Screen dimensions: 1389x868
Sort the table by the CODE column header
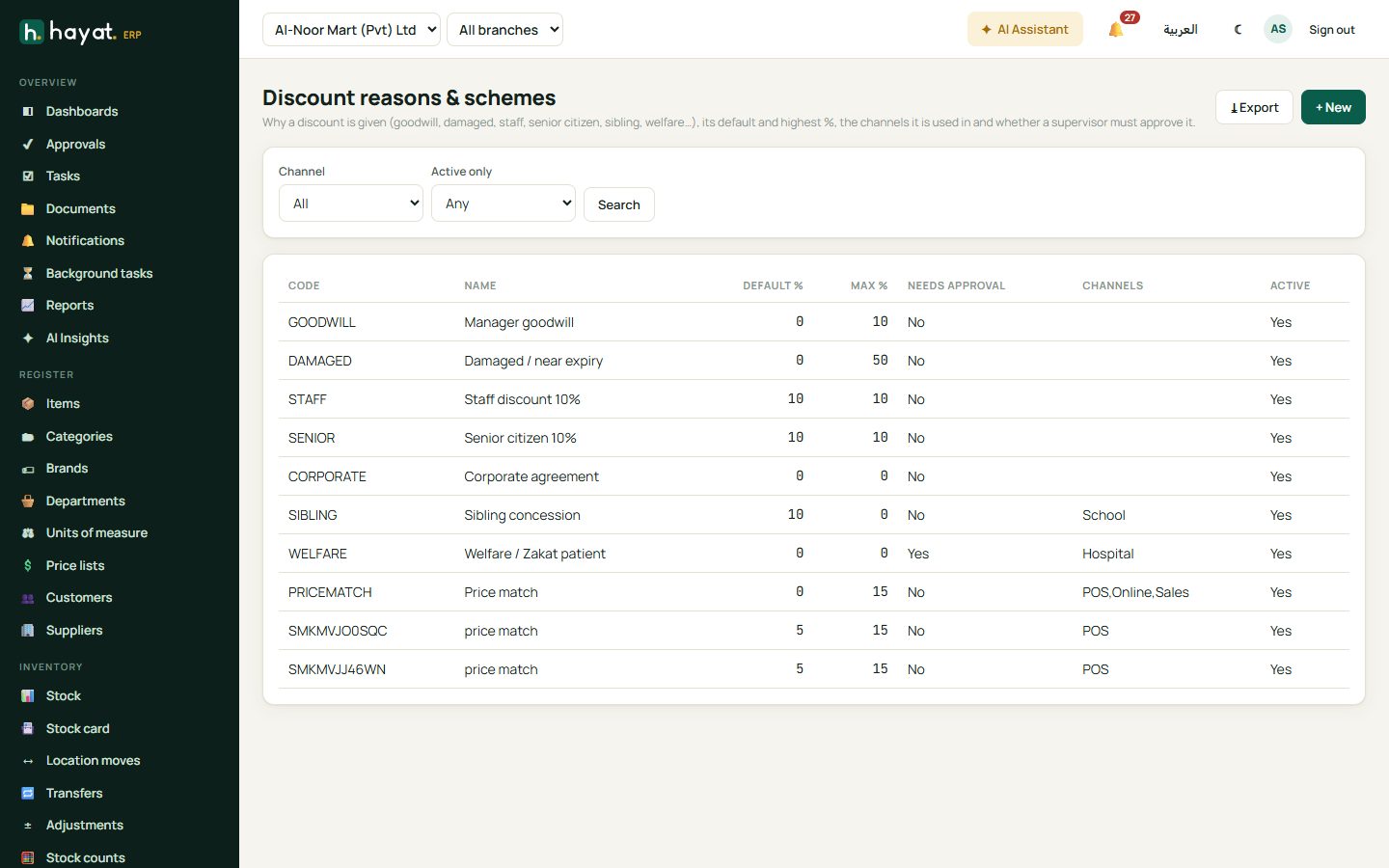(304, 285)
